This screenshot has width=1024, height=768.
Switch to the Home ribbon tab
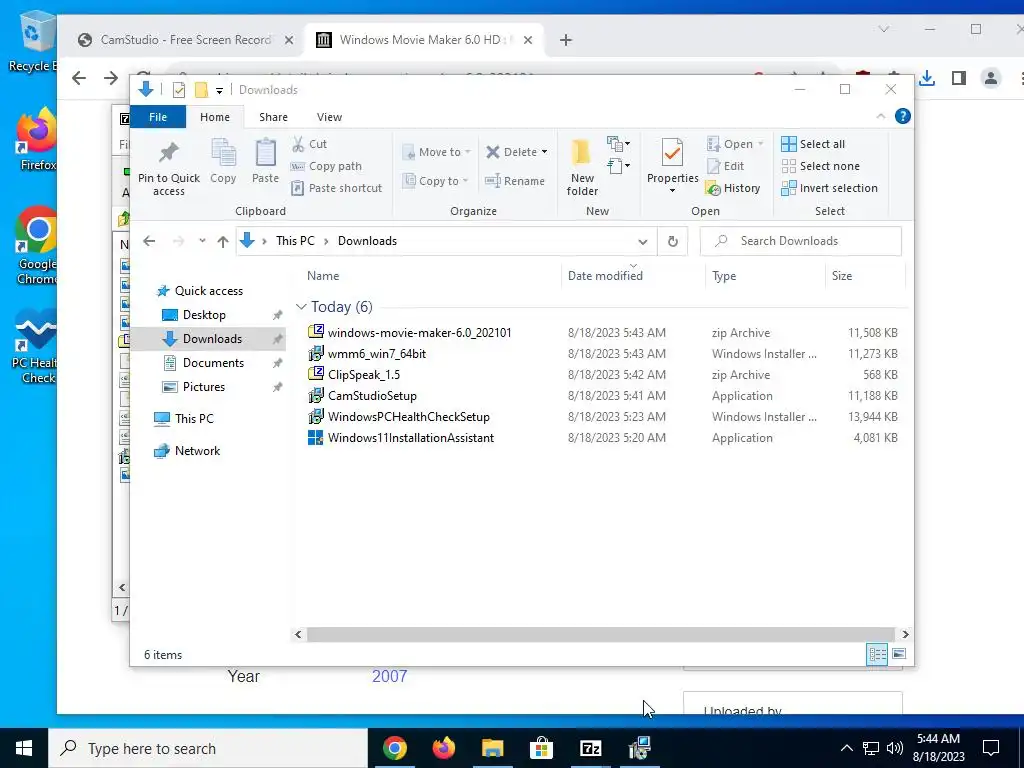(x=215, y=117)
